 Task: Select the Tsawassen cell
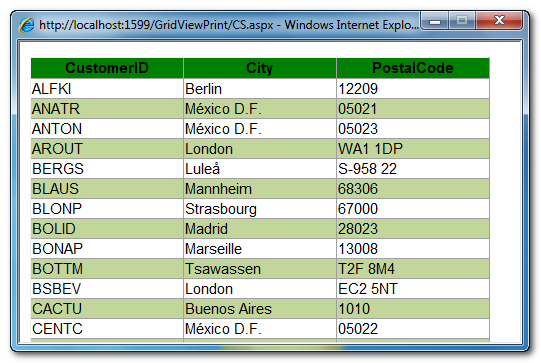click(260, 269)
